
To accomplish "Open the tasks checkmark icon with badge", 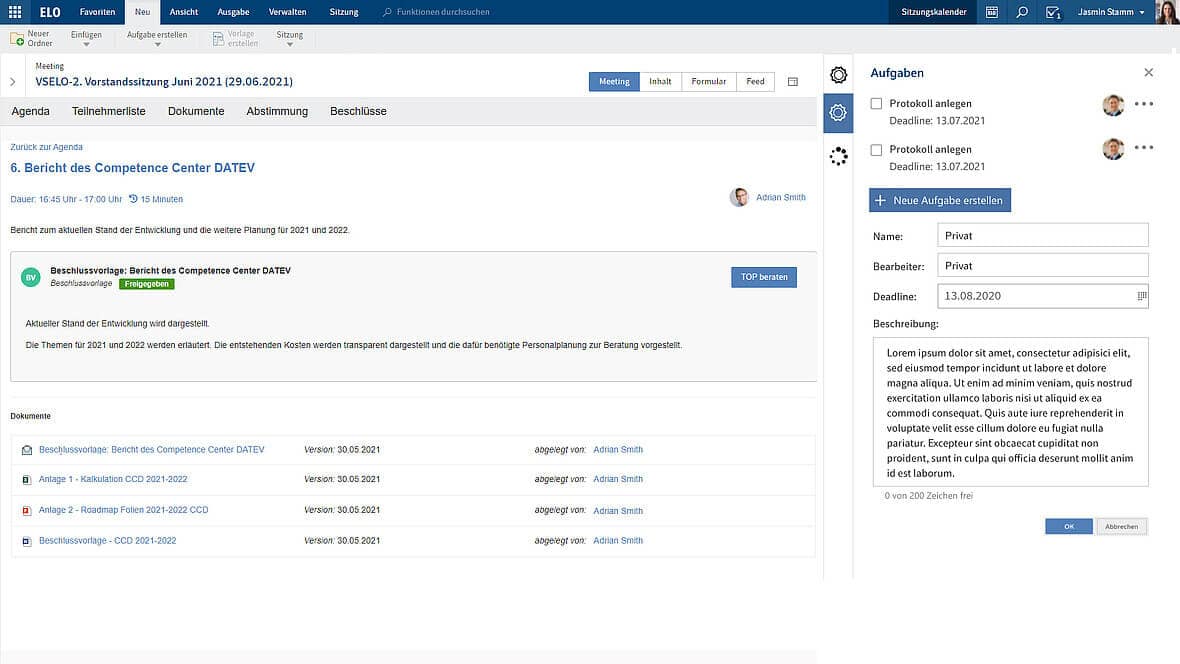I will click(1052, 12).
